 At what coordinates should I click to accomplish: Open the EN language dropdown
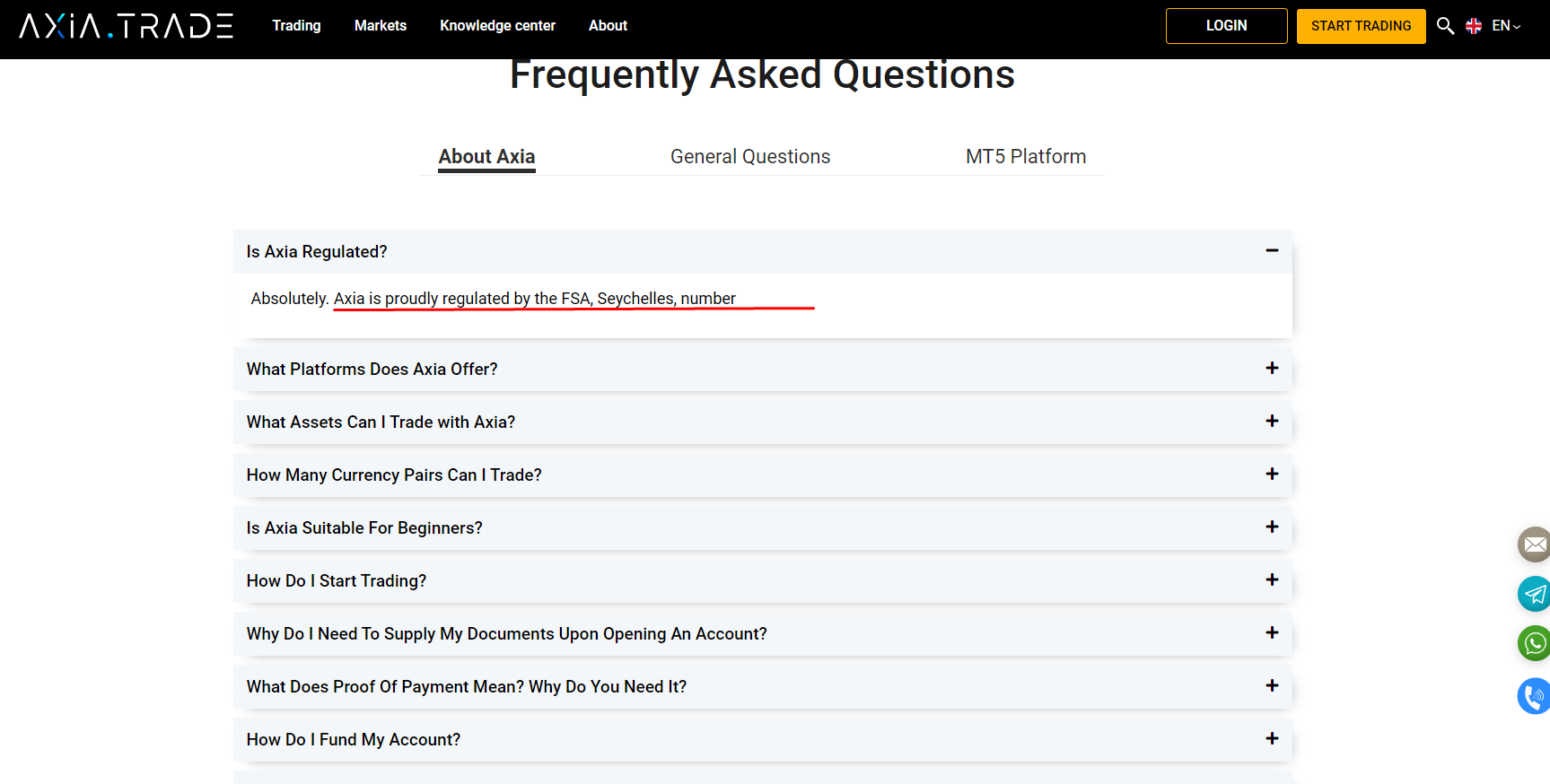1506,26
